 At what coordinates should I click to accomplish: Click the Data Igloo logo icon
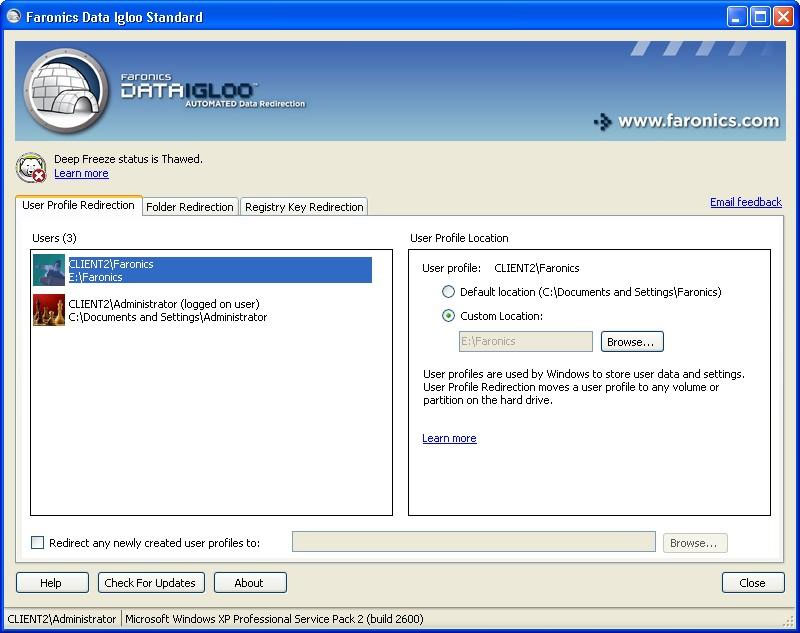(66, 91)
